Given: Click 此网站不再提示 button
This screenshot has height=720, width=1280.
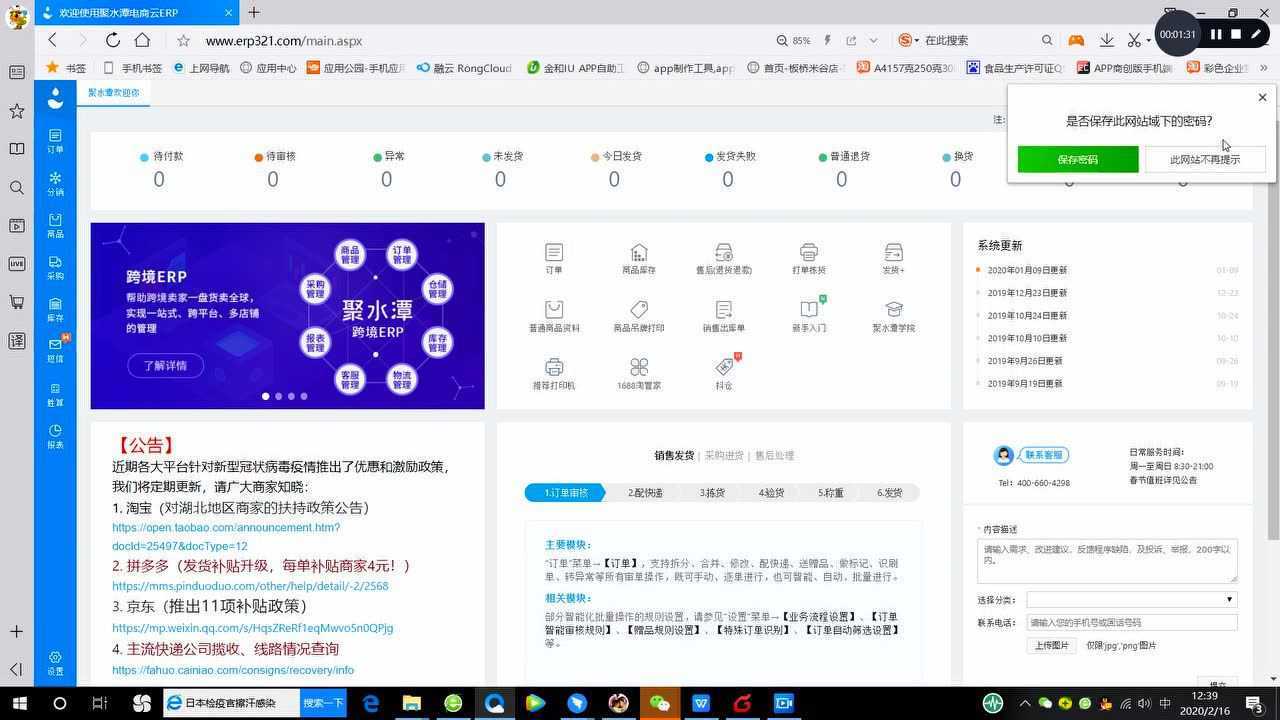Looking at the screenshot, I should click(x=1205, y=159).
